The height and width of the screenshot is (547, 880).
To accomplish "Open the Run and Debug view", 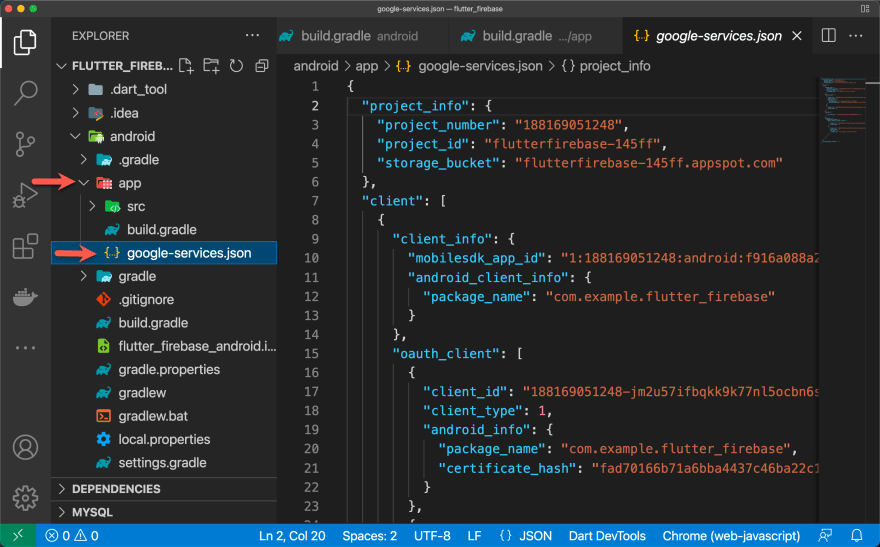I will (25, 195).
